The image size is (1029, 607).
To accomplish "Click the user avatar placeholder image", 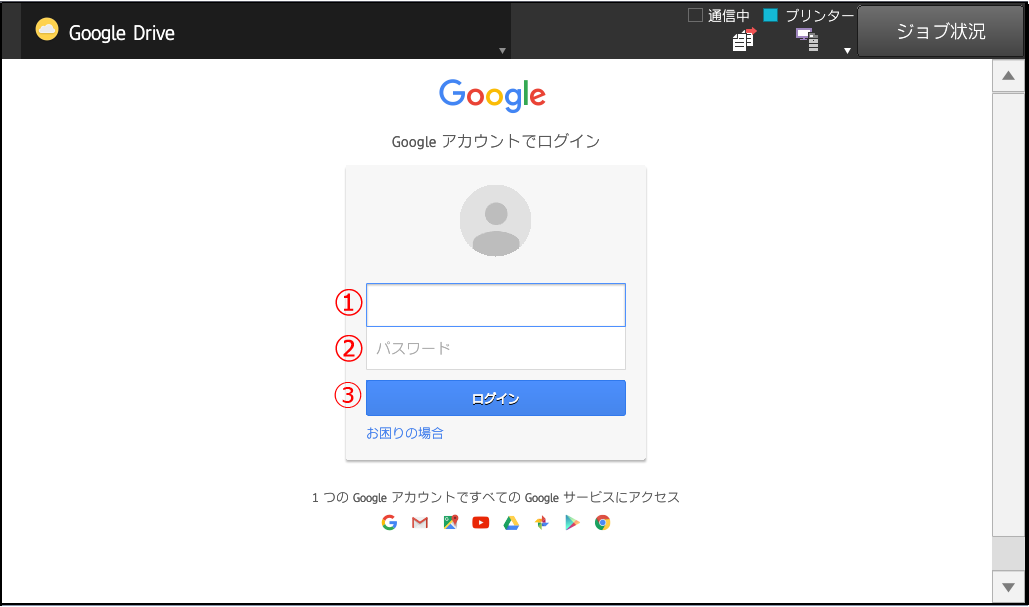I will pyautogui.click(x=495, y=220).
